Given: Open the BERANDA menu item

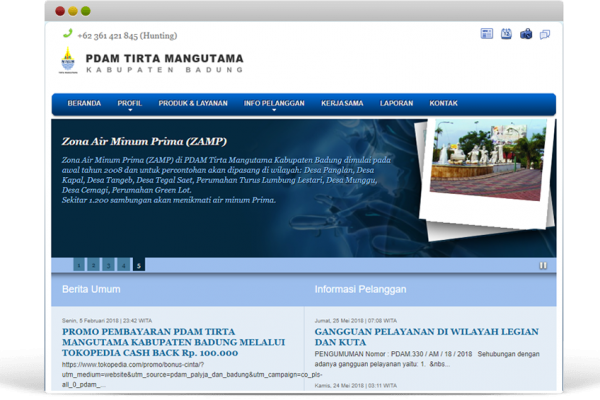Looking at the screenshot, I should tap(84, 103).
